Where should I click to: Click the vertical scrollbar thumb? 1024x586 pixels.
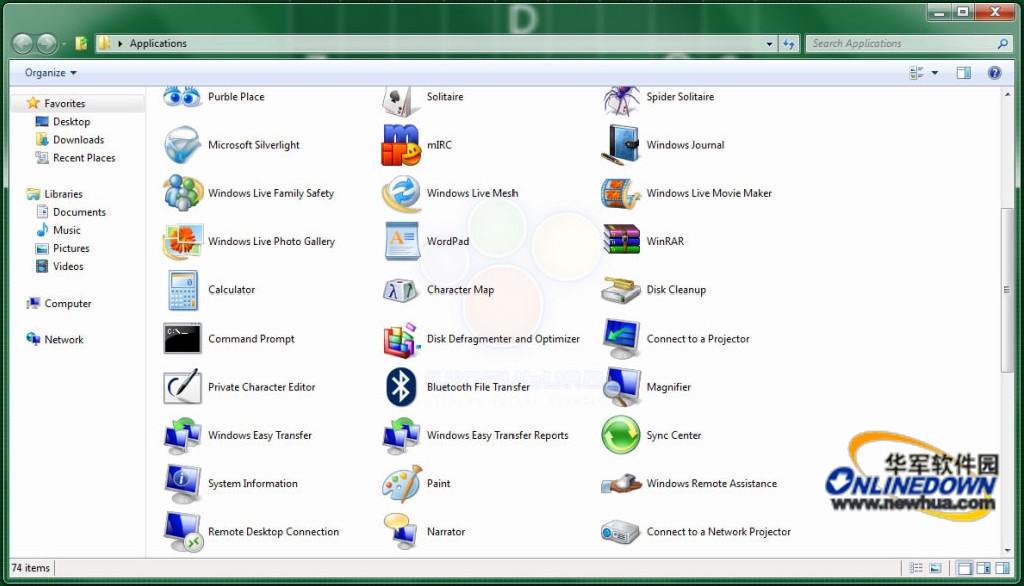pos(1006,290)
